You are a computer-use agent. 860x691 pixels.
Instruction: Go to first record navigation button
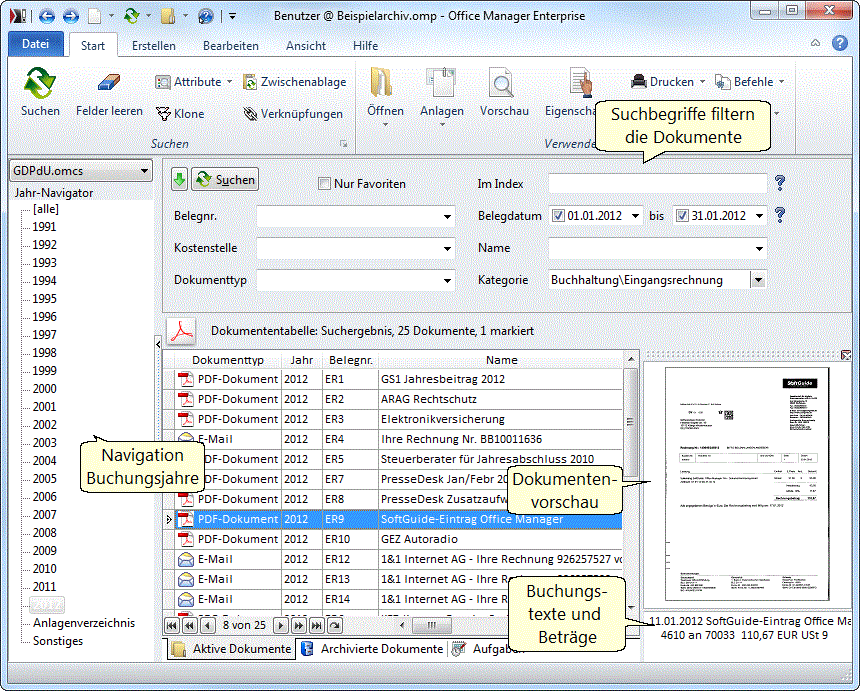coord(172,625)
